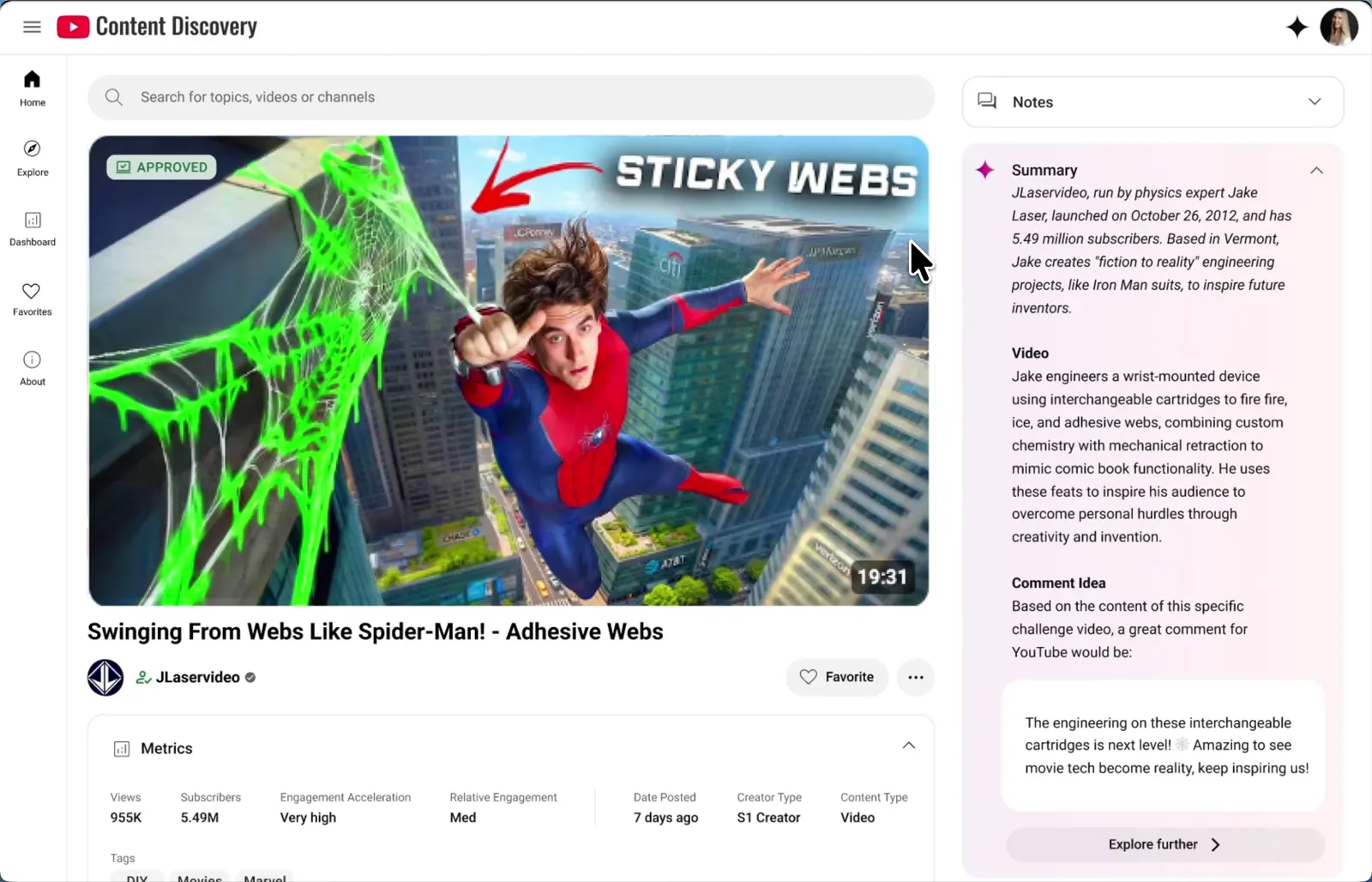Viewport: 1372px width, 882px height.
Task: Expand the Notes panel chevron
Action: 1315,101
